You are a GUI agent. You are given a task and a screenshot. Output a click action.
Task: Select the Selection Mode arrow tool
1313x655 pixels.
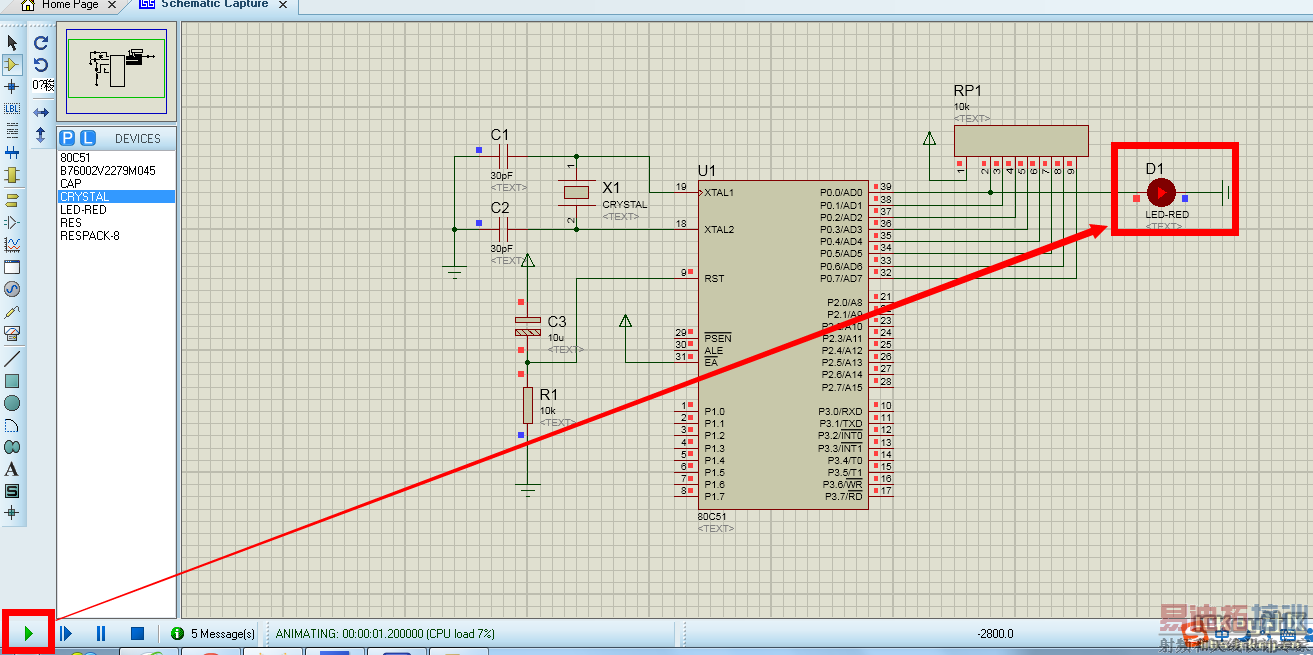tap(12, 43)
